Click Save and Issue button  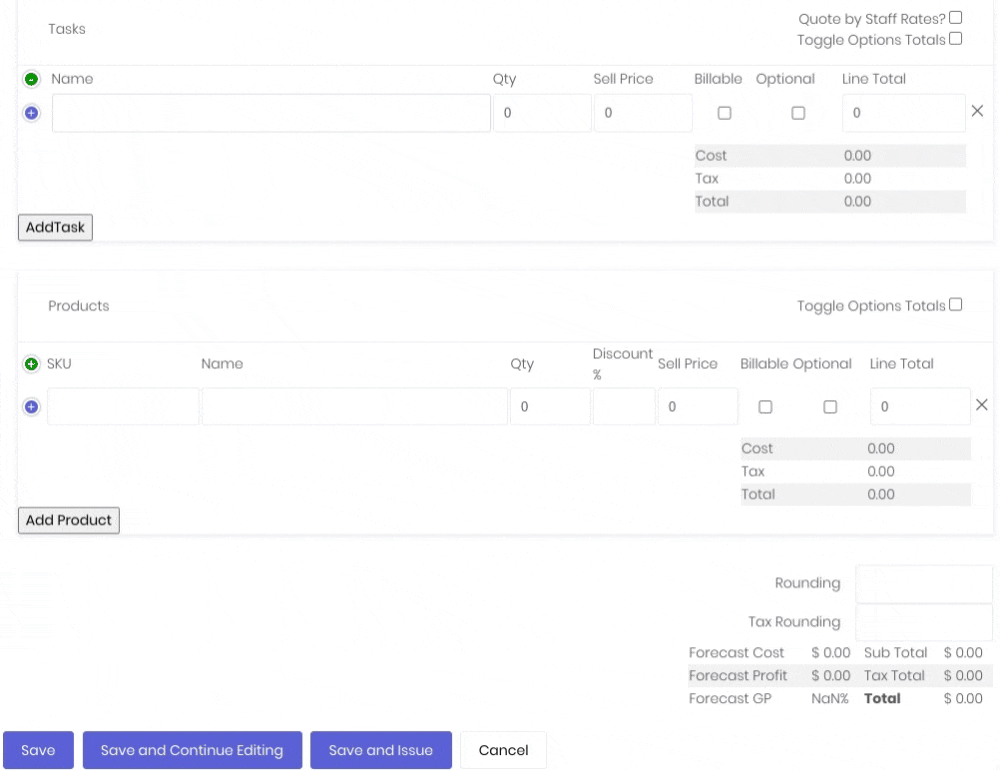pos(381,750)
